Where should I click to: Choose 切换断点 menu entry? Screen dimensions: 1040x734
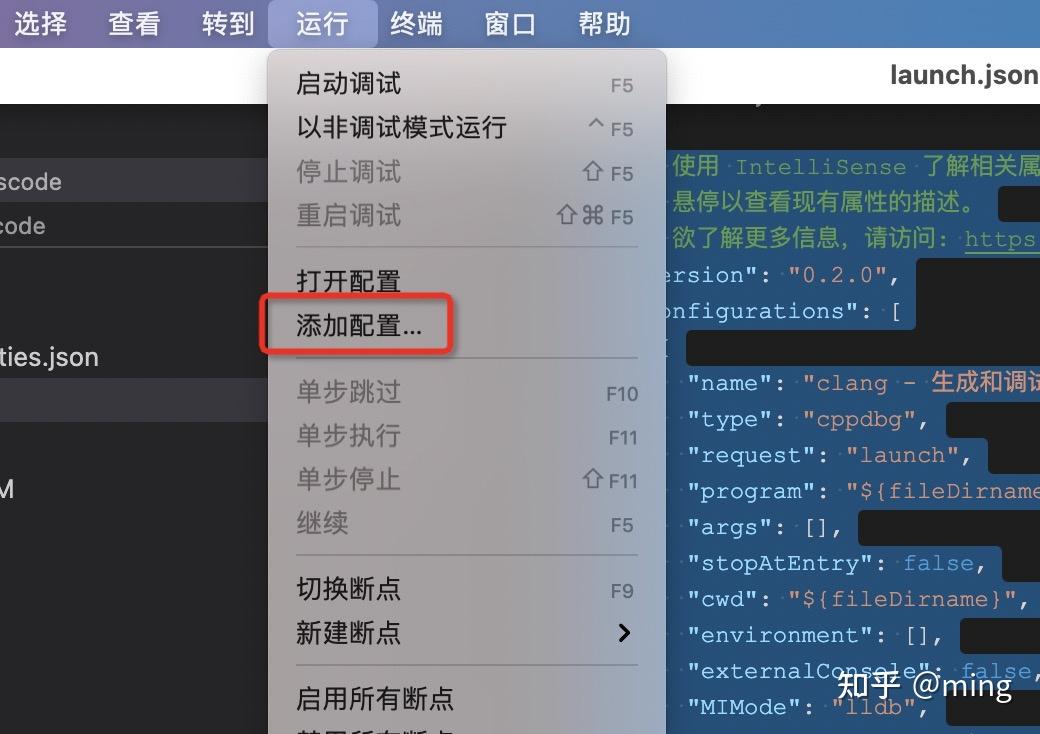click(466, 589)
